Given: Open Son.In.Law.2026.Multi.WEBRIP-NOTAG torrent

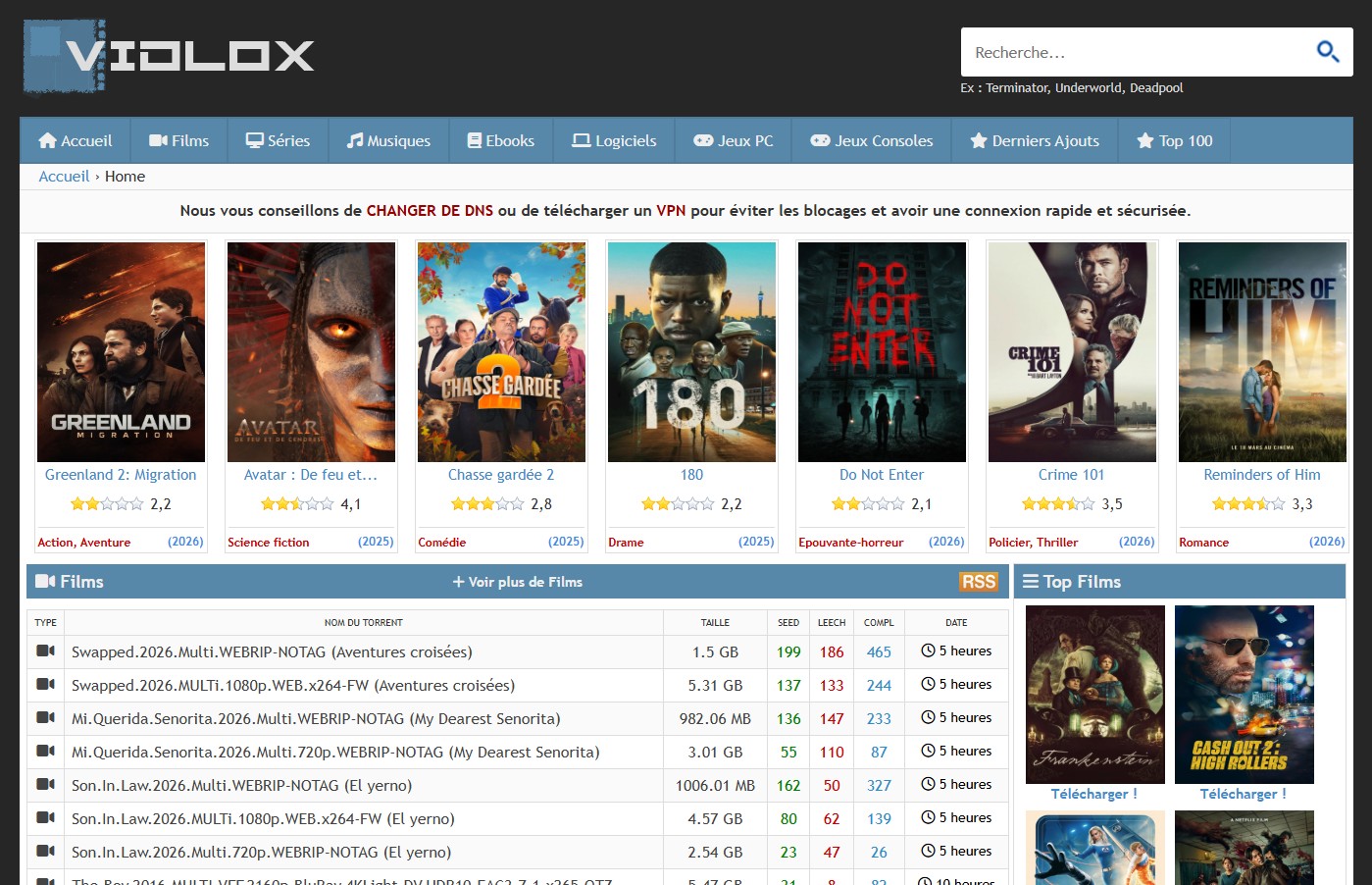Looking at the screenshot, I should point(241,785).
